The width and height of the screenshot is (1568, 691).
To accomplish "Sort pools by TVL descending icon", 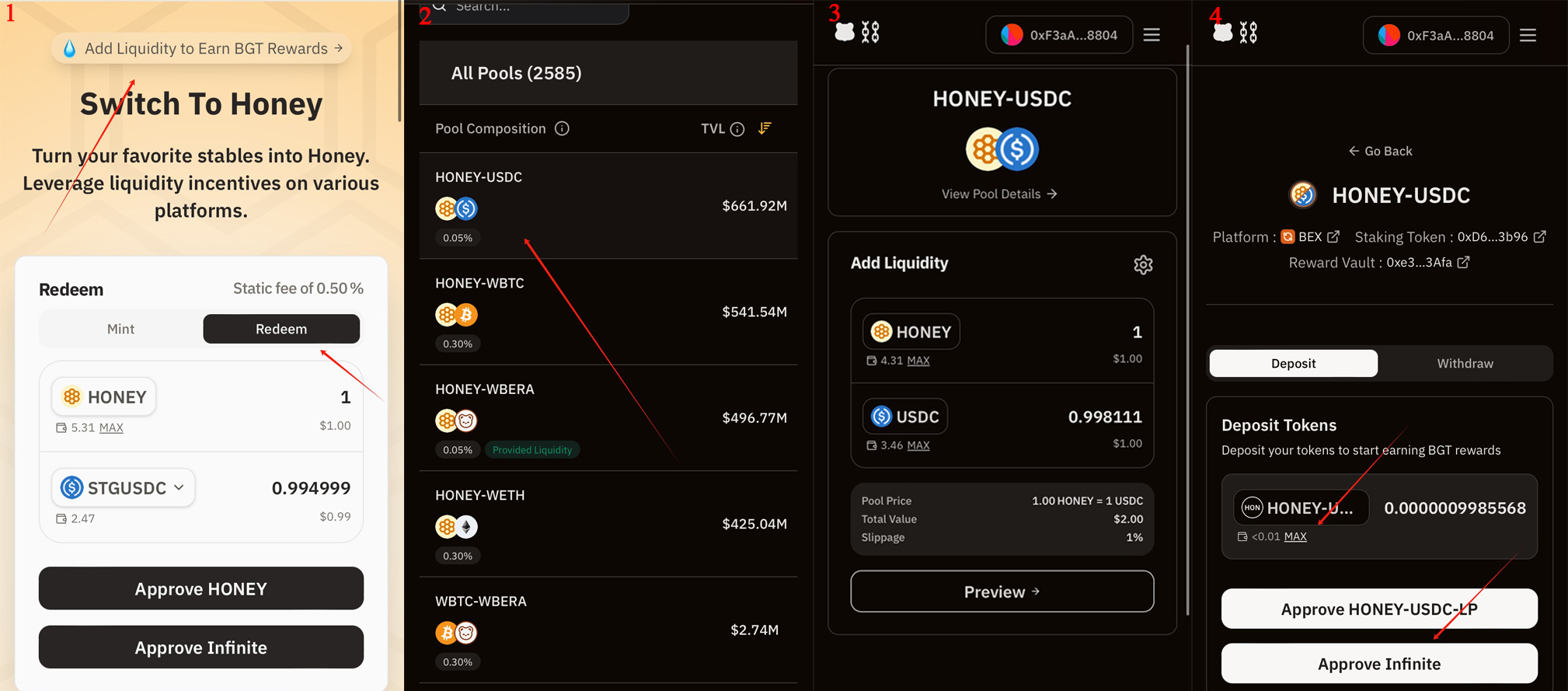I will [x=765, y=128].
